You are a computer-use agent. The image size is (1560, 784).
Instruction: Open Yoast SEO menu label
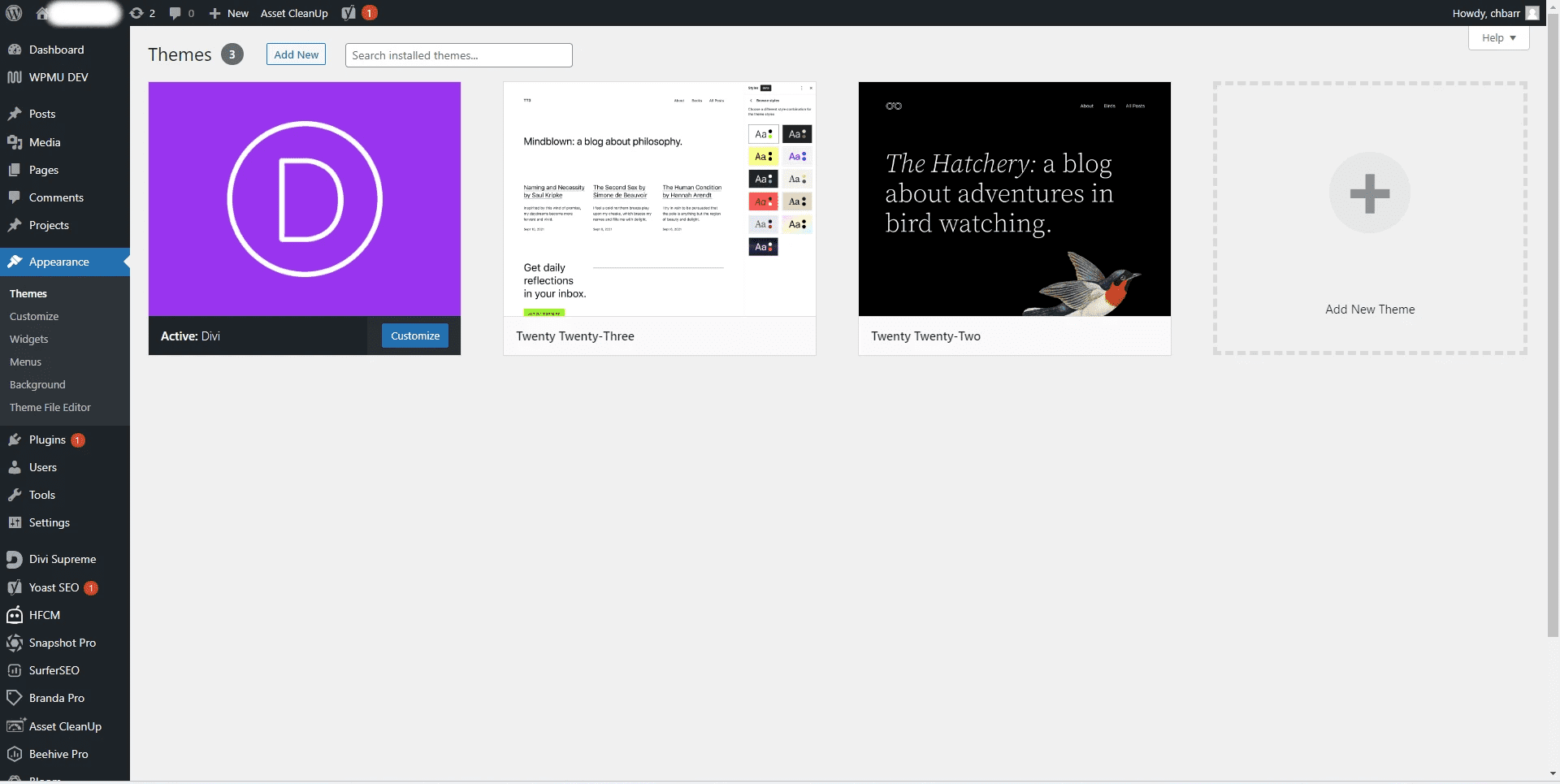point(54,587)
